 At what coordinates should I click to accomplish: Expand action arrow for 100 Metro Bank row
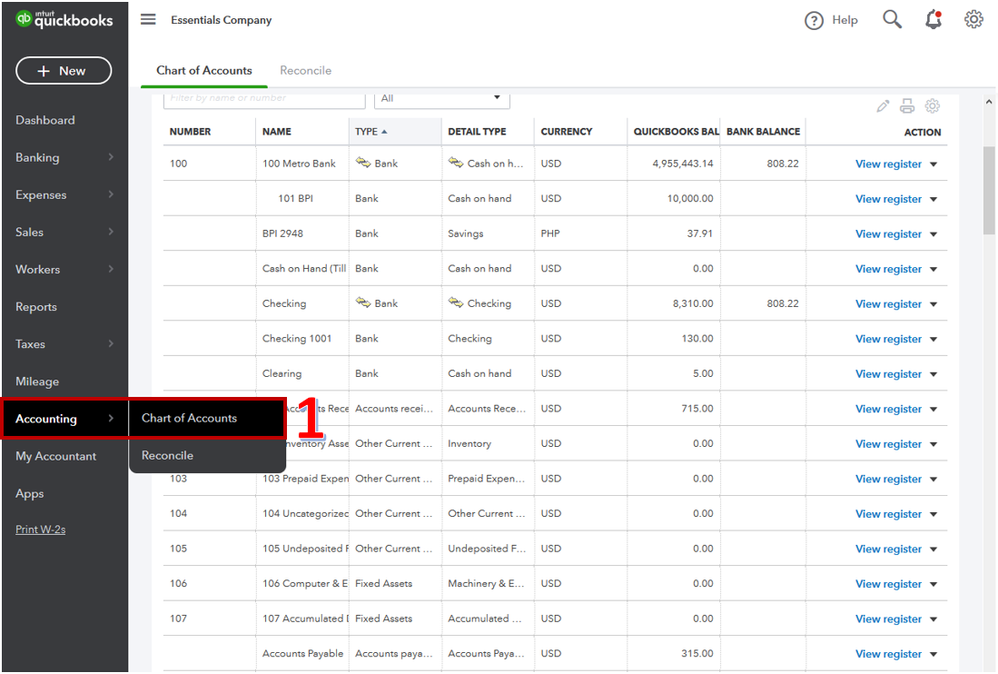(933, 164)
